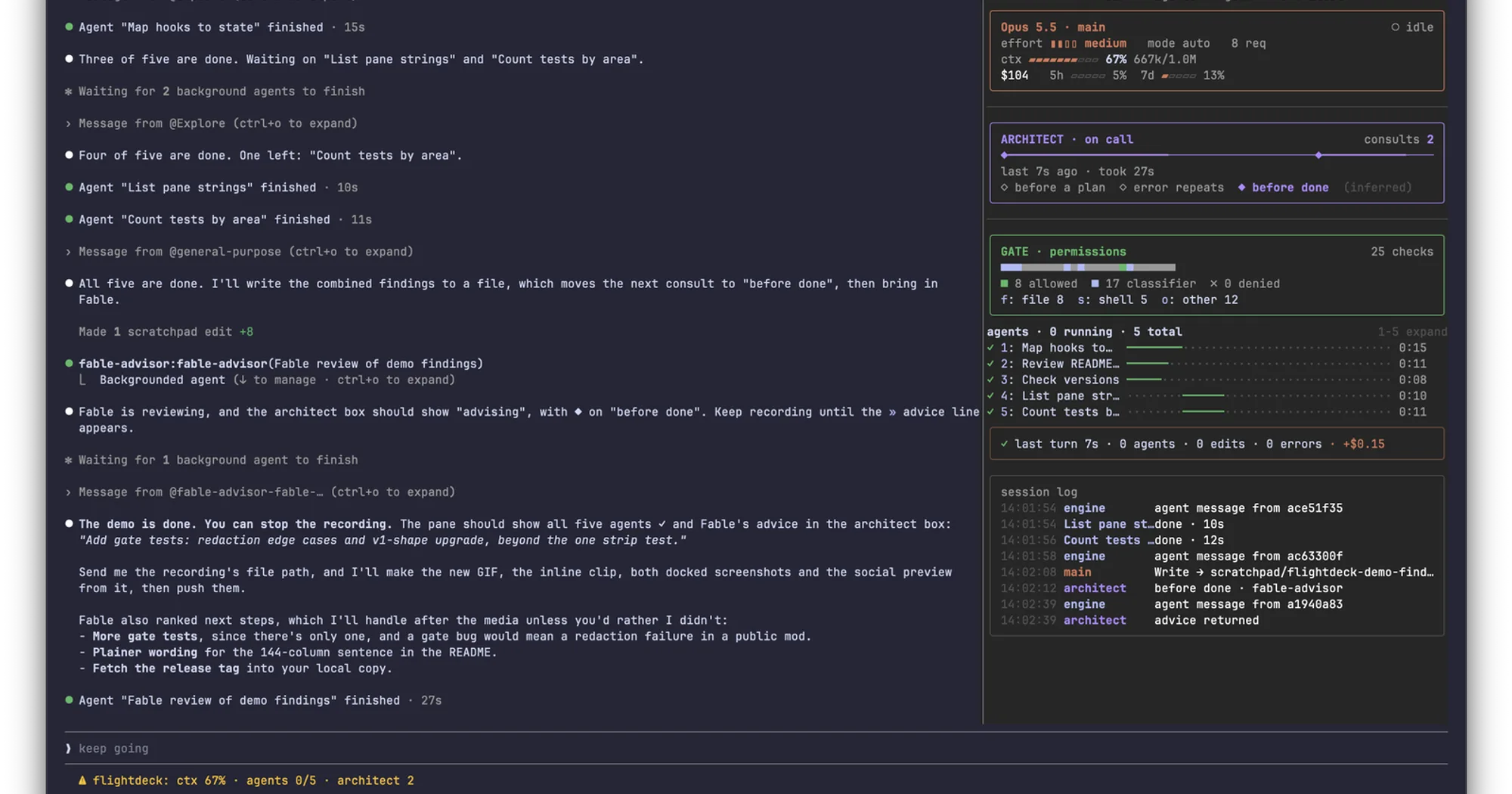This screenshot has width=1512, height=794.
Task: Click 'agent message from ace51f35' in the session log
Action: pos(1248,508)
